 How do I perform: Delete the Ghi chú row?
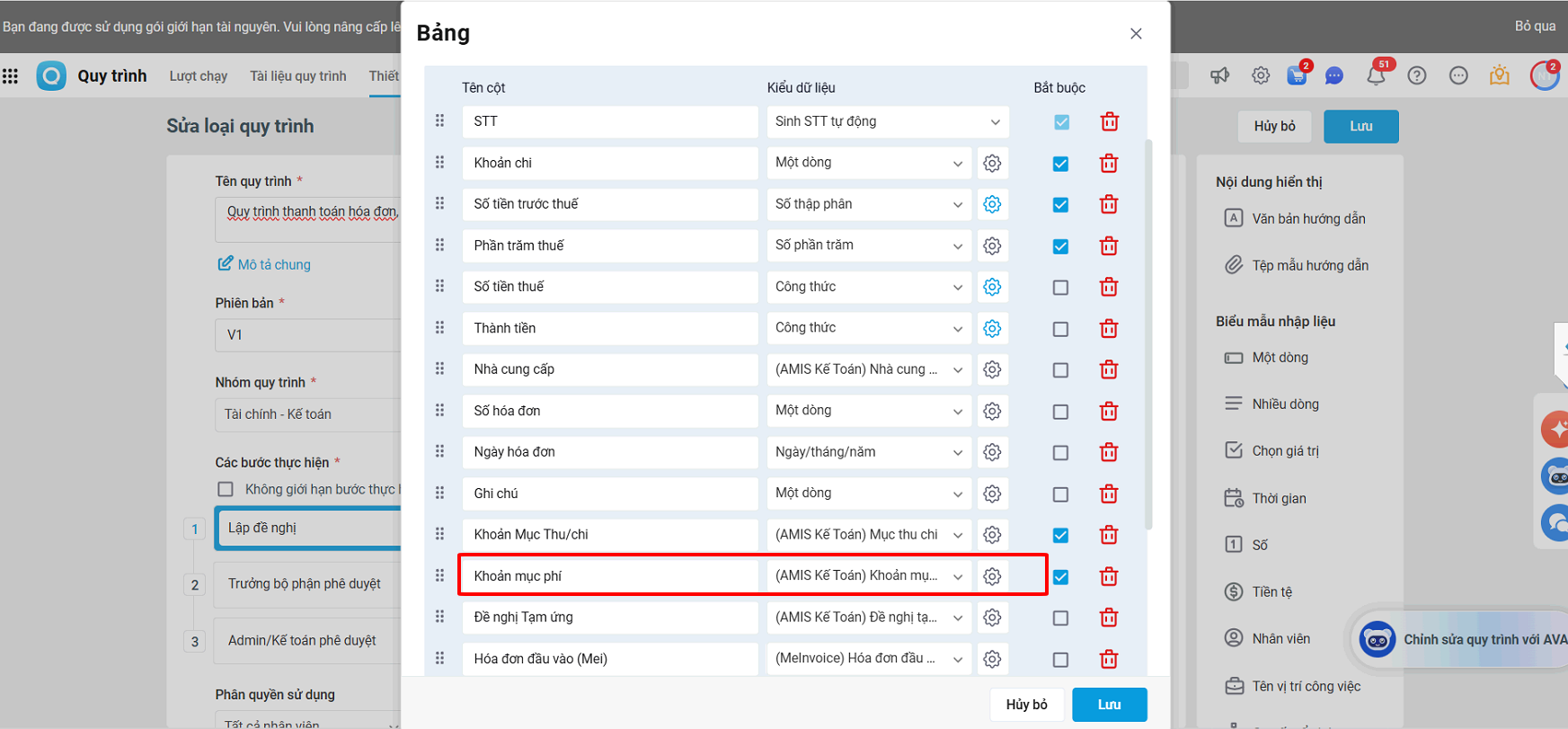1109,493
